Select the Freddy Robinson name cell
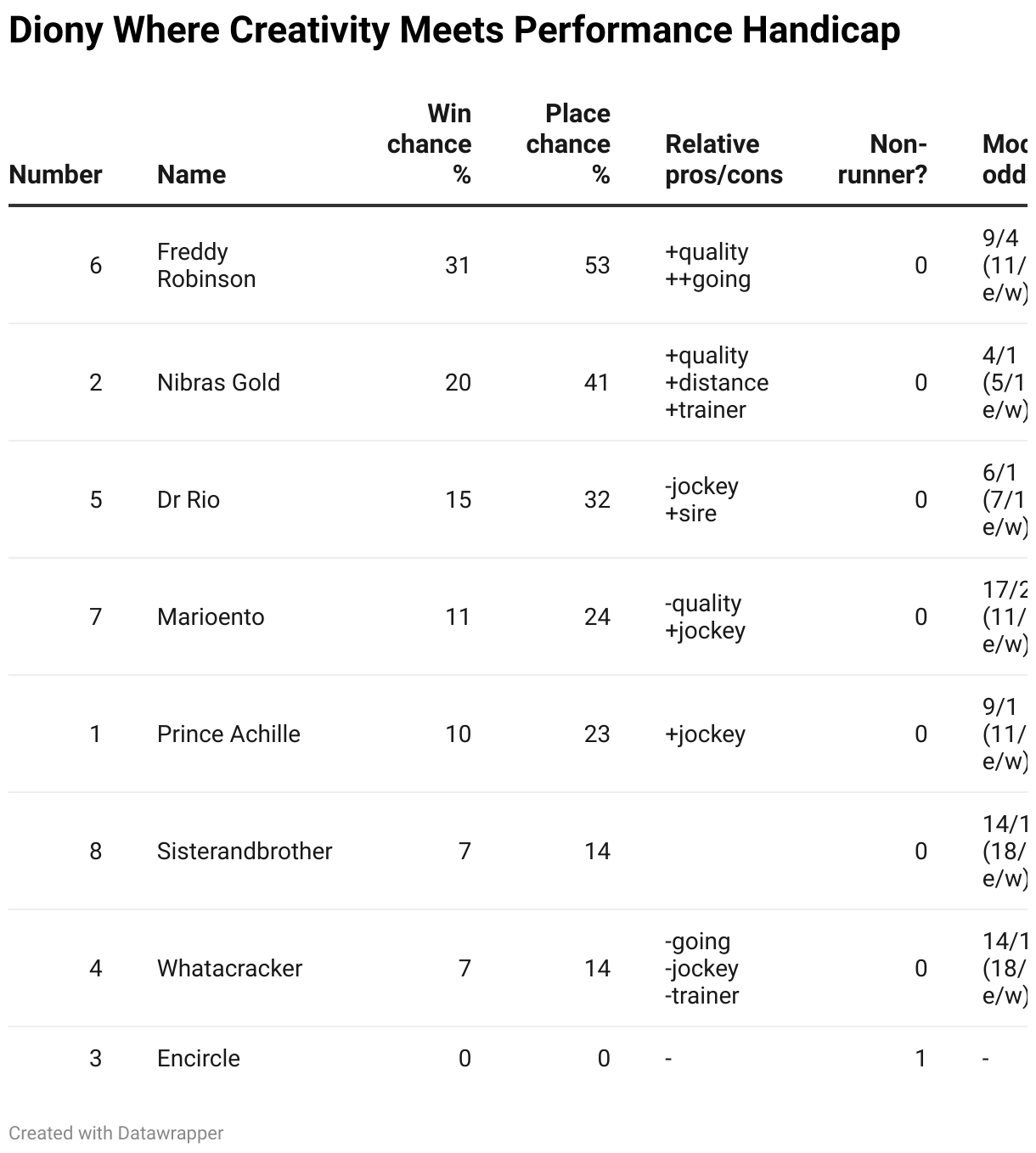The height and width of the screenshot is (1153, 1036). 206,265
